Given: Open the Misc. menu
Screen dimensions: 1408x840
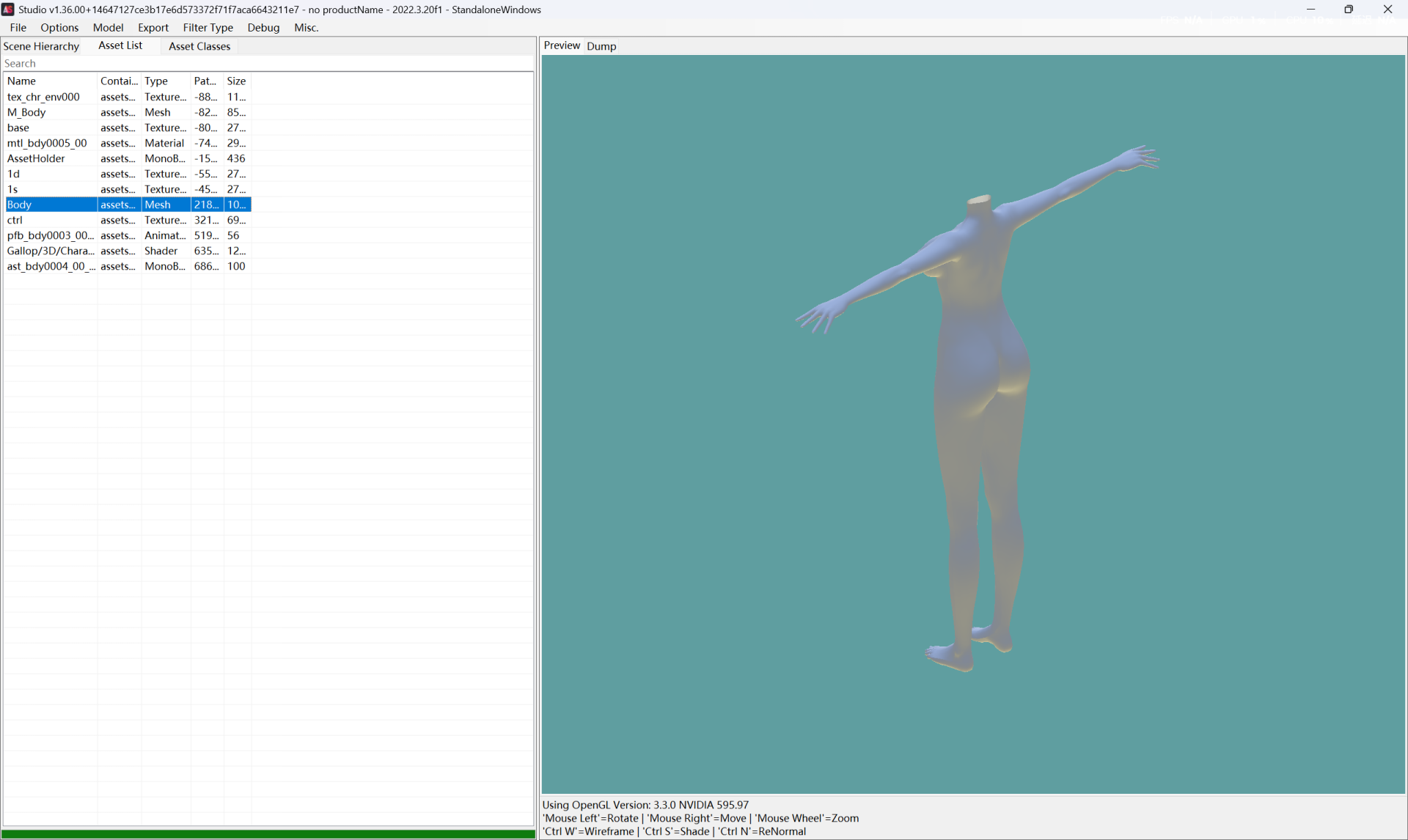Looking at the screenshot, I should click(306, 27).
